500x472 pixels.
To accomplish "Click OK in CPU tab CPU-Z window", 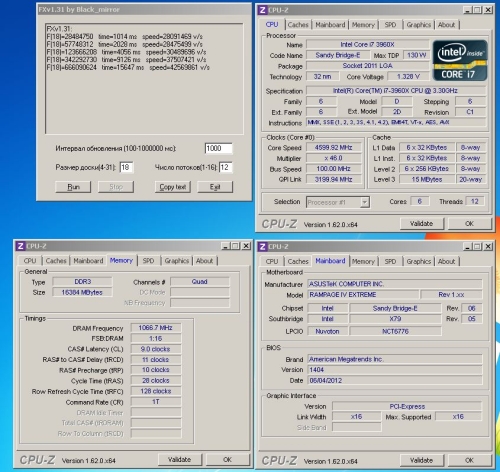I will click(x=469, y=223).
